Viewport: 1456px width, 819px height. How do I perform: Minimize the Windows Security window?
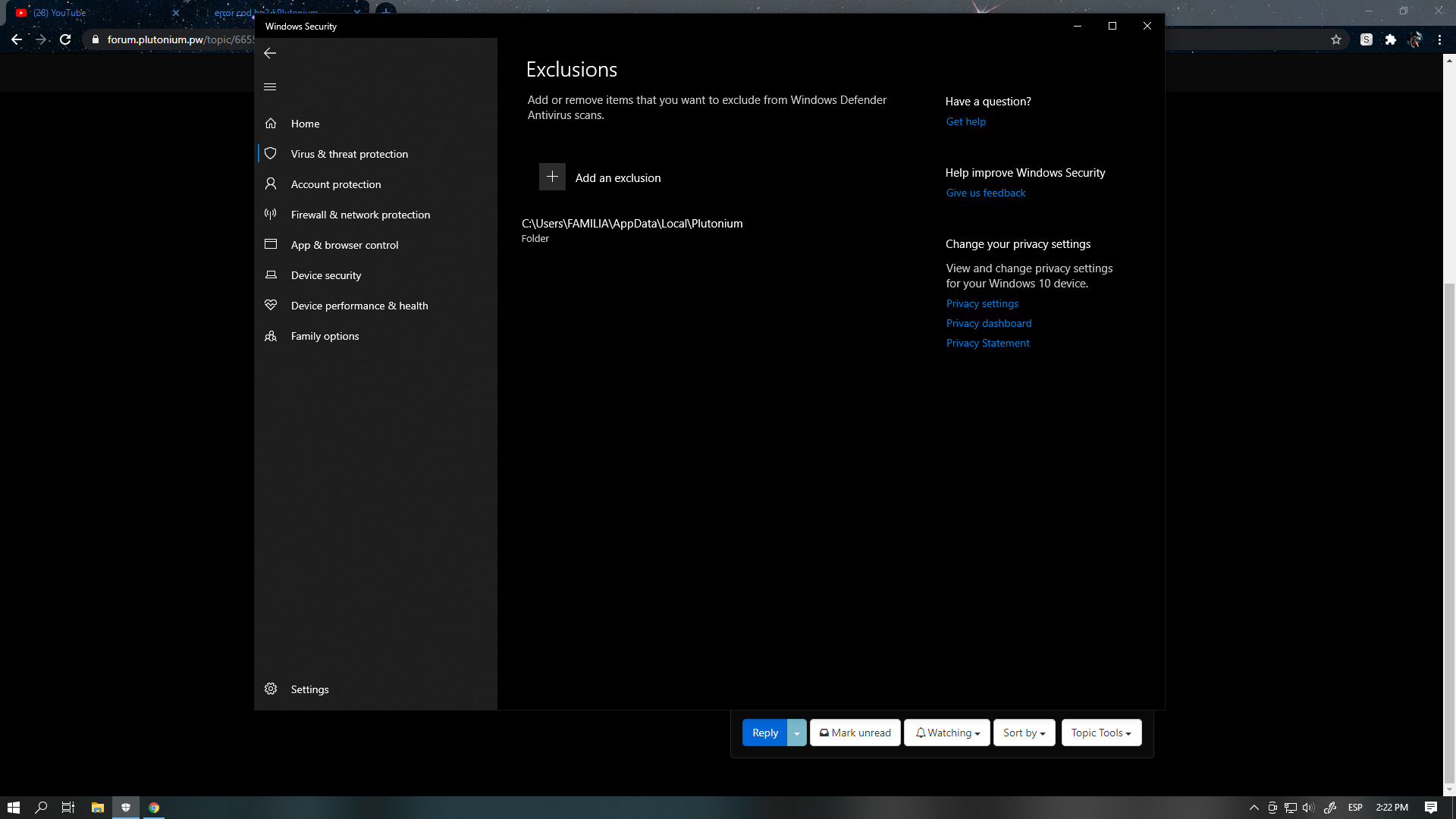[1078, 26]
